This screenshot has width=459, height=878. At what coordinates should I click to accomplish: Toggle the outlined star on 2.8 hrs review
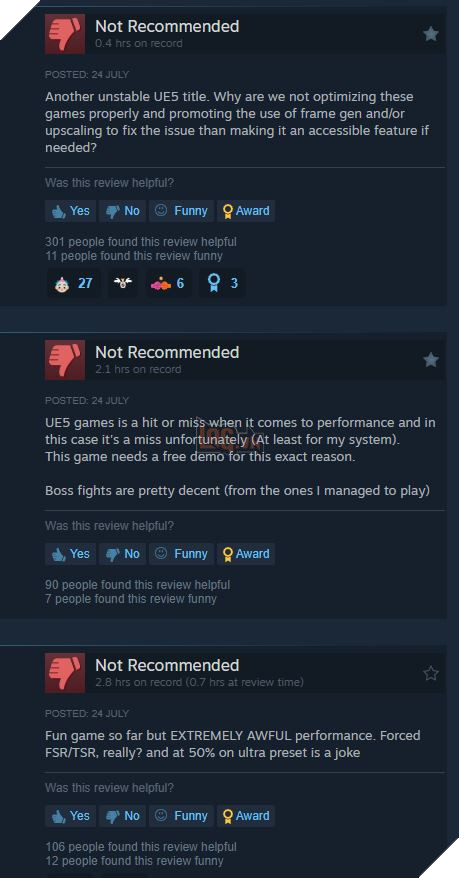[430, 673]
